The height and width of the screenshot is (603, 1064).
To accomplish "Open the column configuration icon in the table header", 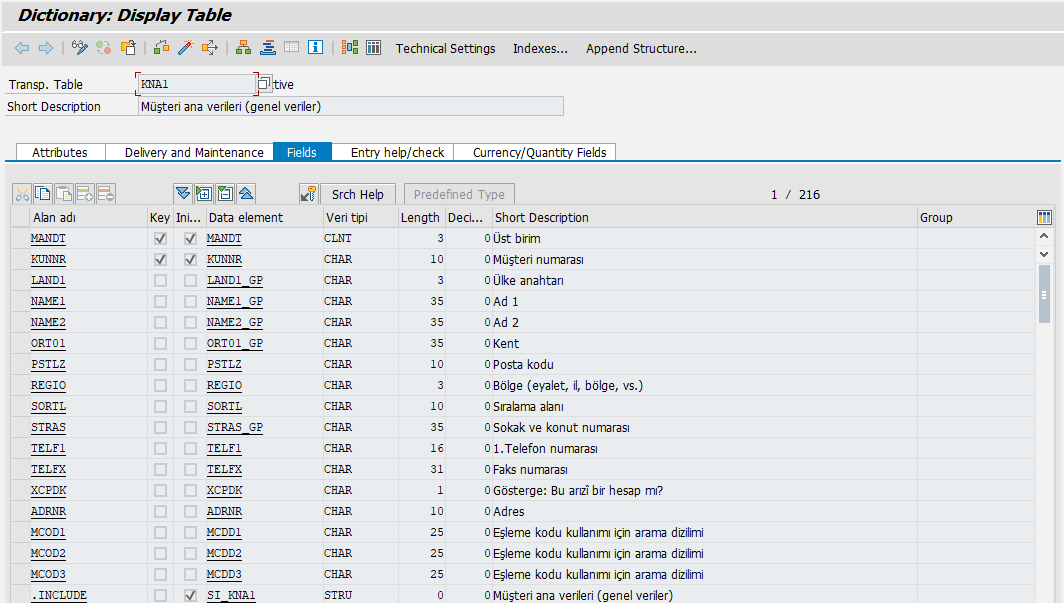I will [x=1044, y=216].
